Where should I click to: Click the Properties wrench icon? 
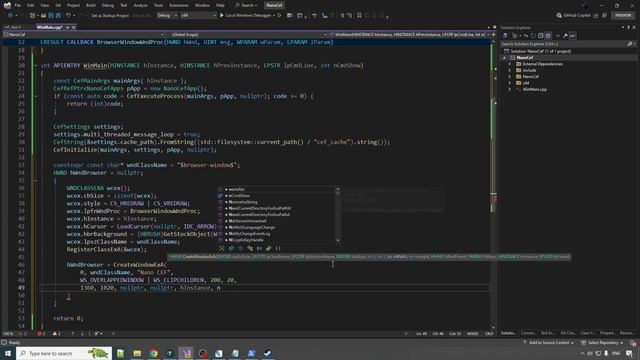point(565,36)
